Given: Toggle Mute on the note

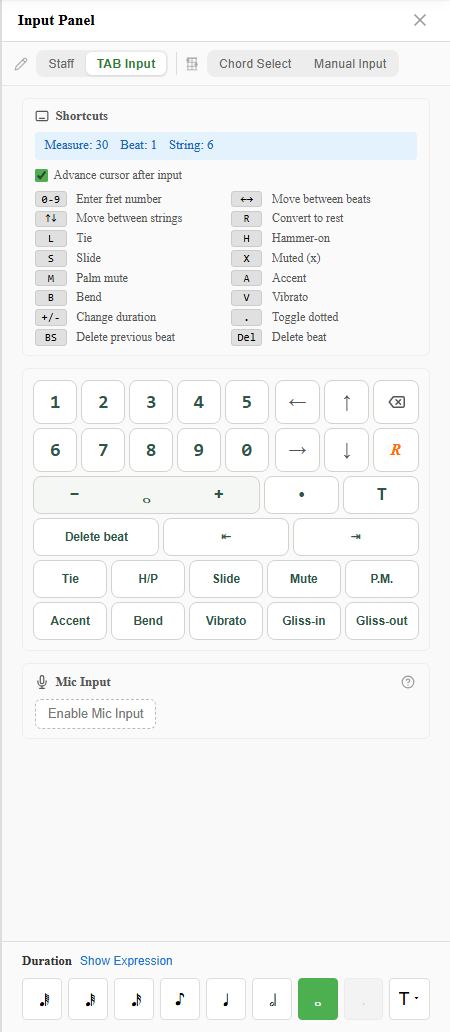Looking at the screenshot, I should click(304, 579).
